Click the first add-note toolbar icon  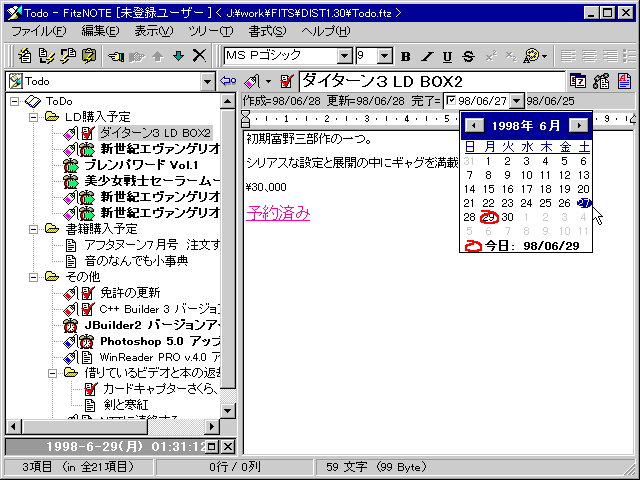(x=24, y=56)
